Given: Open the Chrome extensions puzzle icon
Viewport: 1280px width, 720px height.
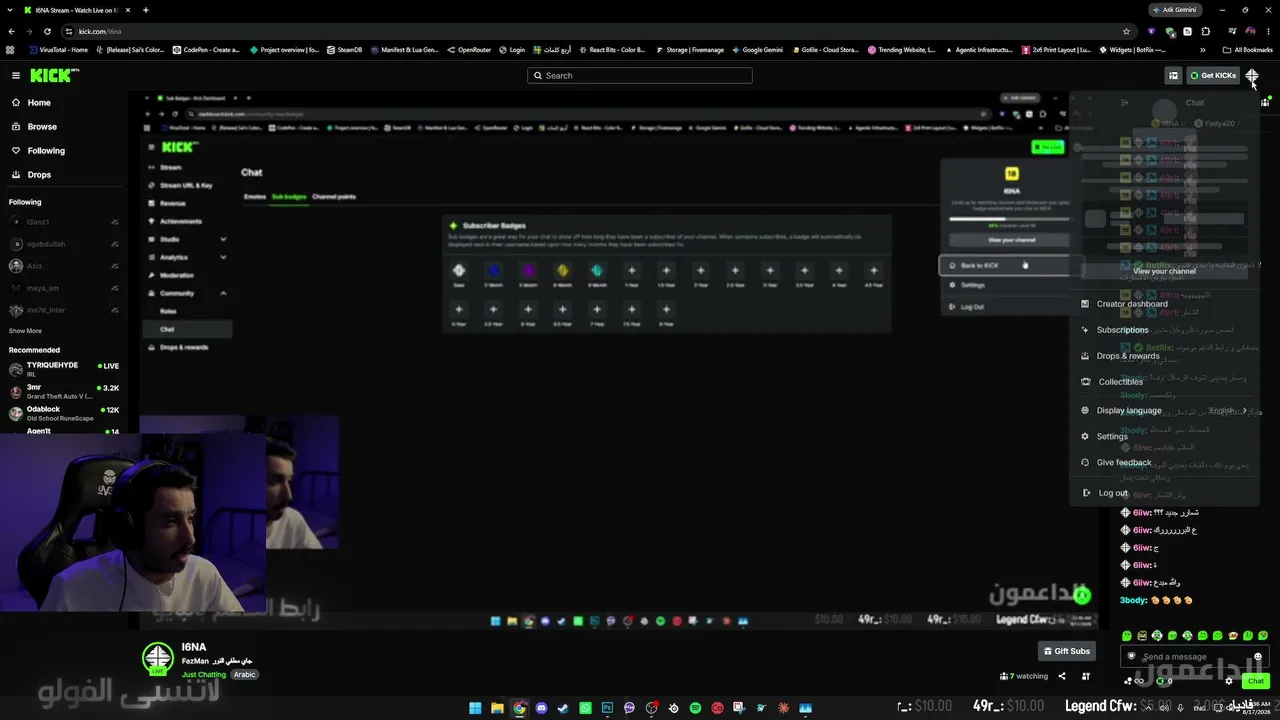Looking at the screenshot, I should tap(1206, 31).
